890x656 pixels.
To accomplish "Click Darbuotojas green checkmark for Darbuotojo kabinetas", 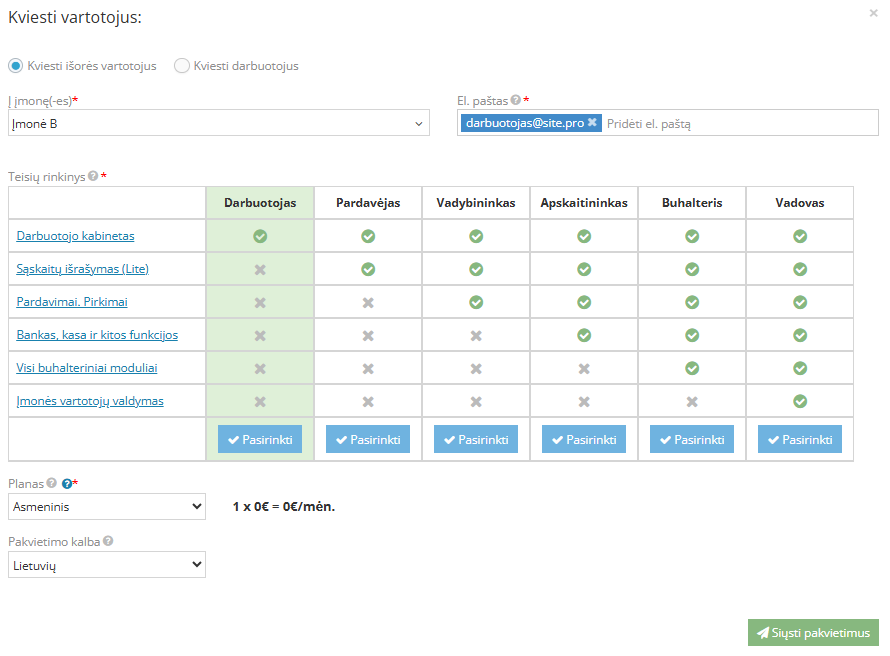I will click(x=260, y=236).
